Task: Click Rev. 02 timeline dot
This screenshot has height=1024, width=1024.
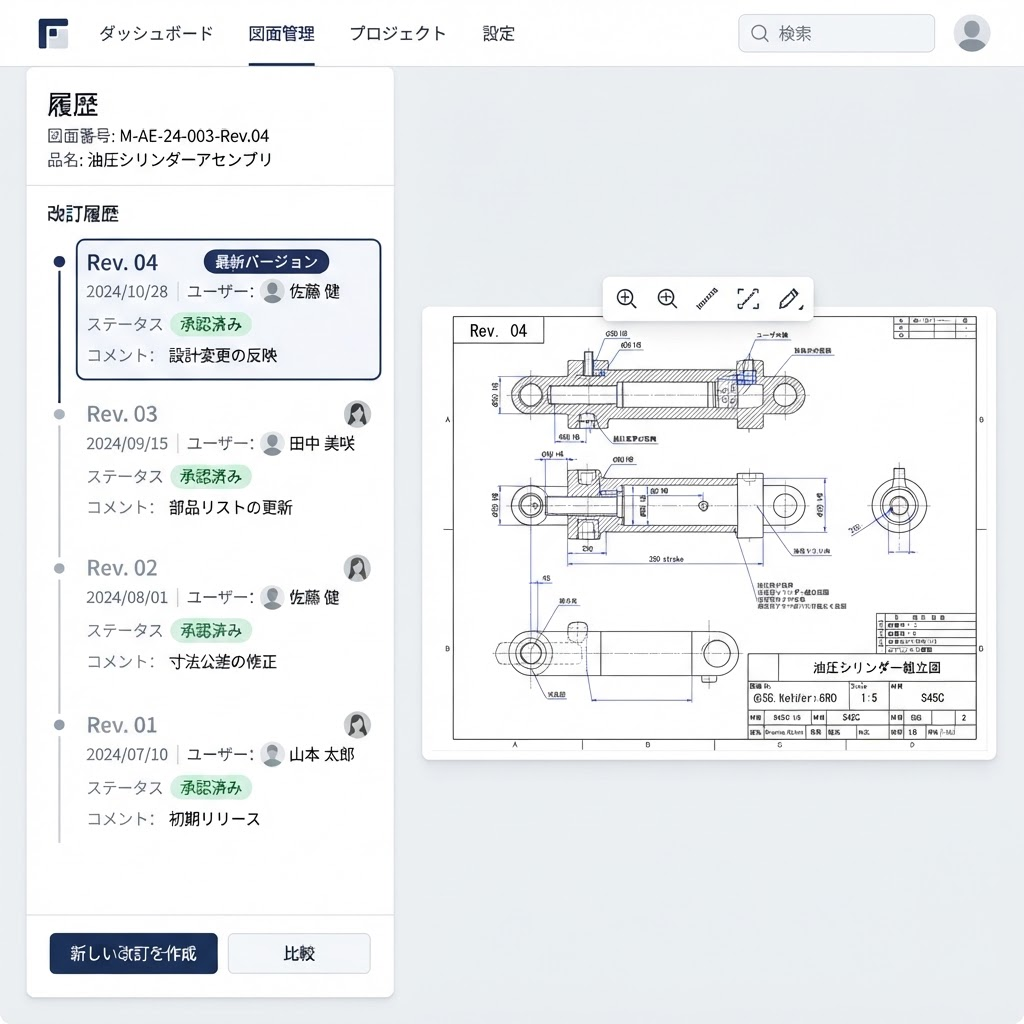Action: pos(59,568)
